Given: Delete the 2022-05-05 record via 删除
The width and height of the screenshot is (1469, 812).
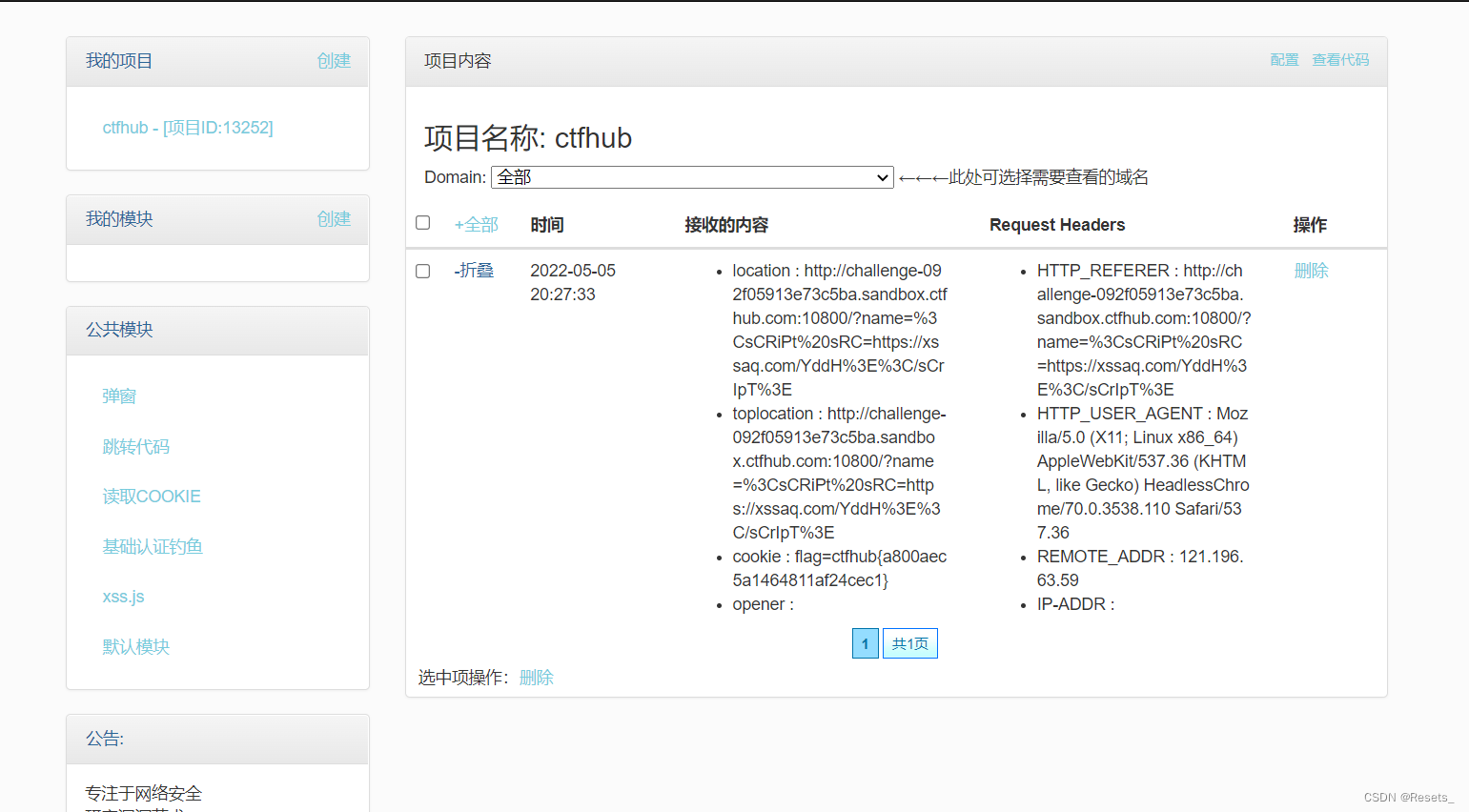Looking at the screenshot, I should click(1311, 271).
